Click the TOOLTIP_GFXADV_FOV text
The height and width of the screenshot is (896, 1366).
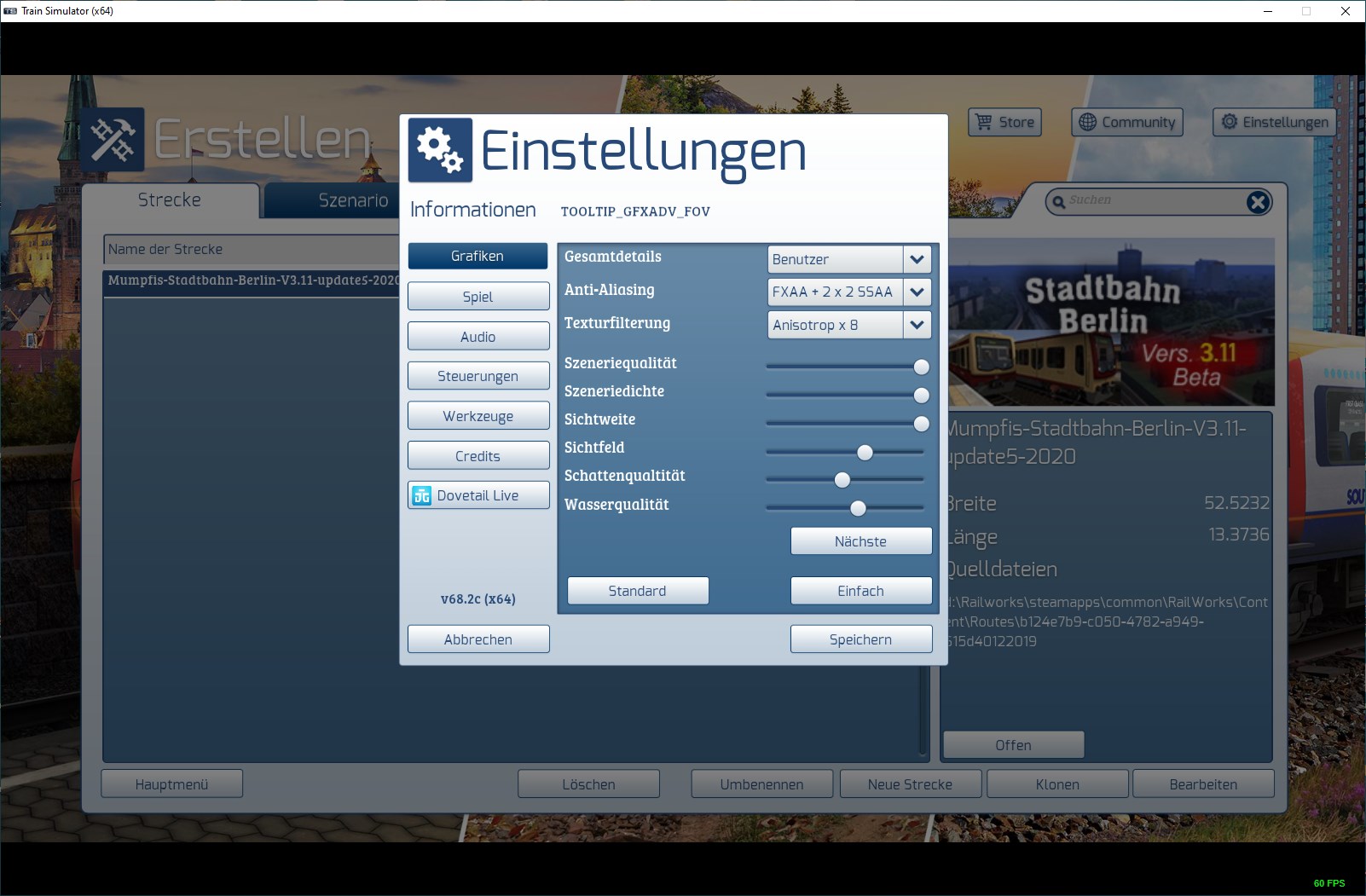(635, 211)
